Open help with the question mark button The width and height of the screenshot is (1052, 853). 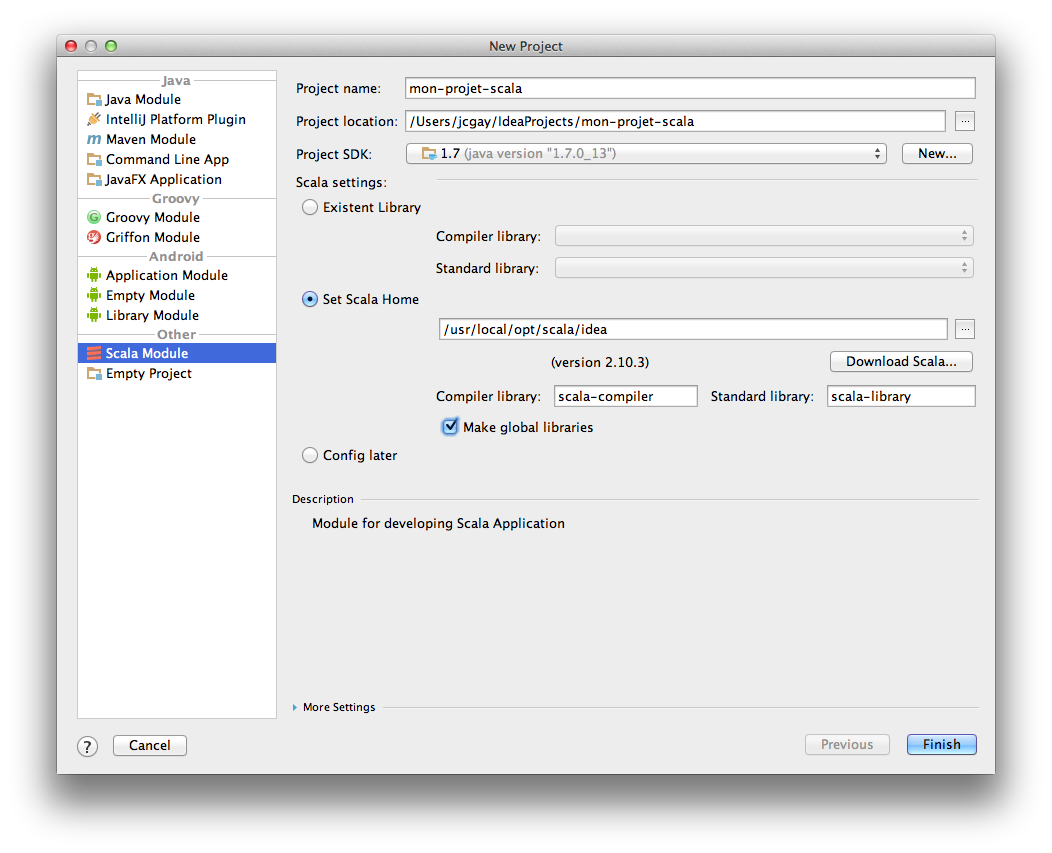pyautogui.click(x=87, y=746)
